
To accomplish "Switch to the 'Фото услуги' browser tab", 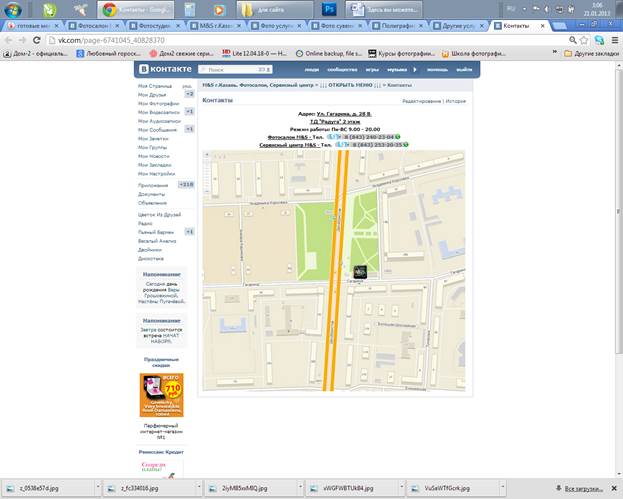I will click(x=277, y=26).
